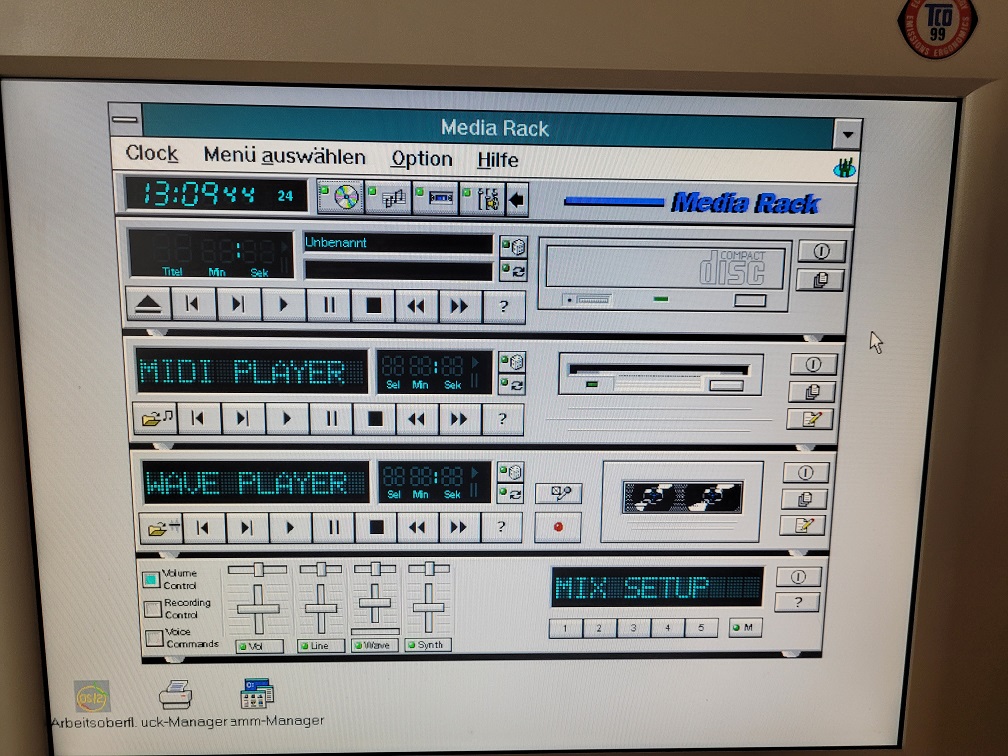1008x756 pixels.
Task: Play in the Wave player
Action: pyautogui.click(x=290, y=528)
